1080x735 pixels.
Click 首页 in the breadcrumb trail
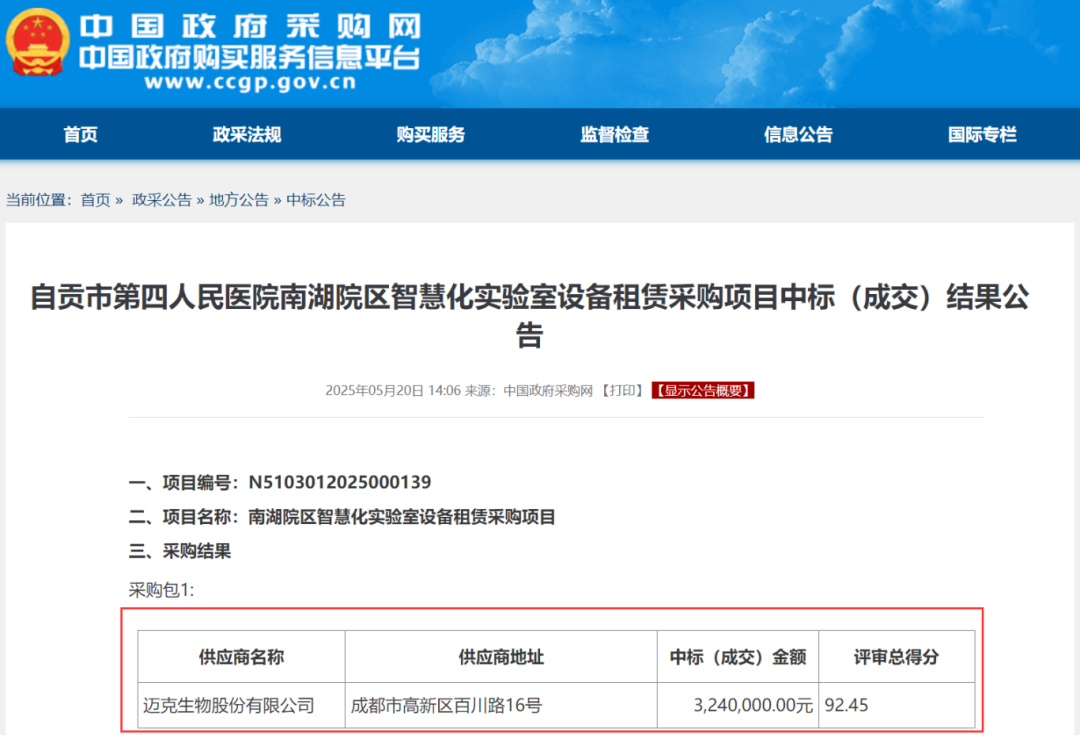point(95,200)
